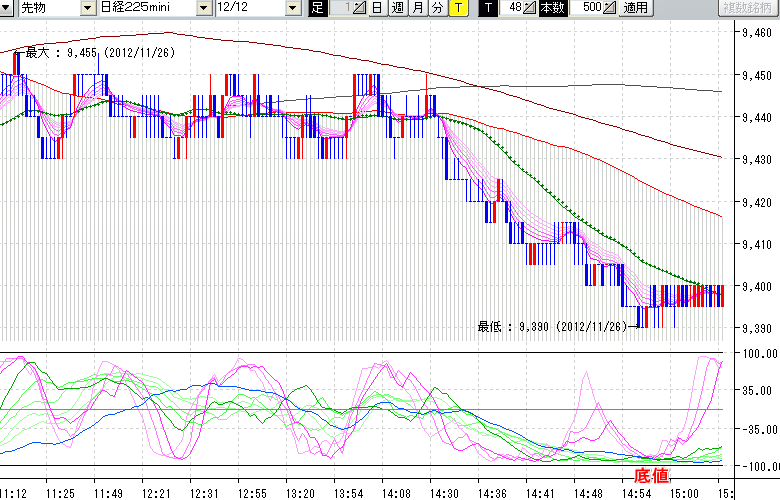780x500 pixels.
Task: Select the 日 (daily) timeframe button
Action: click(x=376, y=8)
